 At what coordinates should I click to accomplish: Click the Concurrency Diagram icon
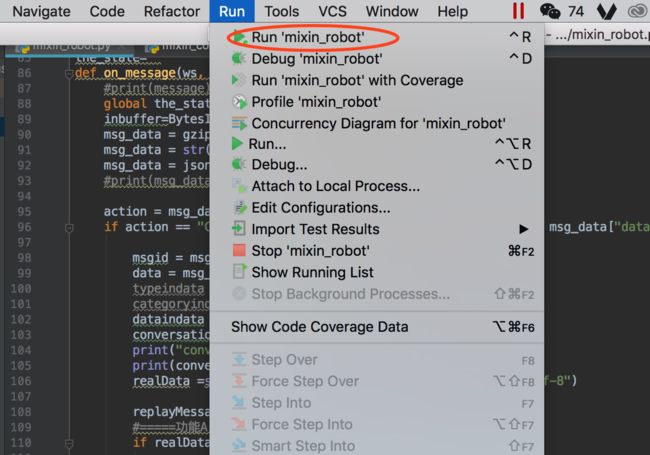tap(239, 123)
